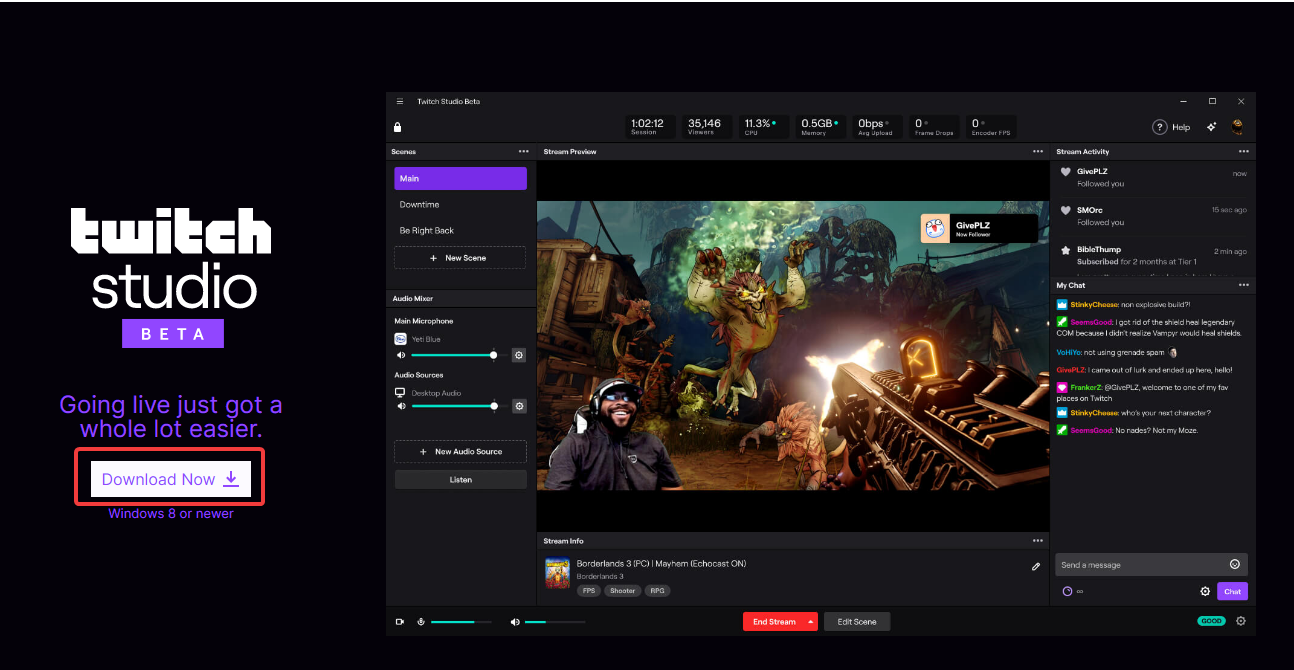This screenshot has width=1294, height=670.
Task: Open Desktop Audio gear settings
Action: [519, 406]
